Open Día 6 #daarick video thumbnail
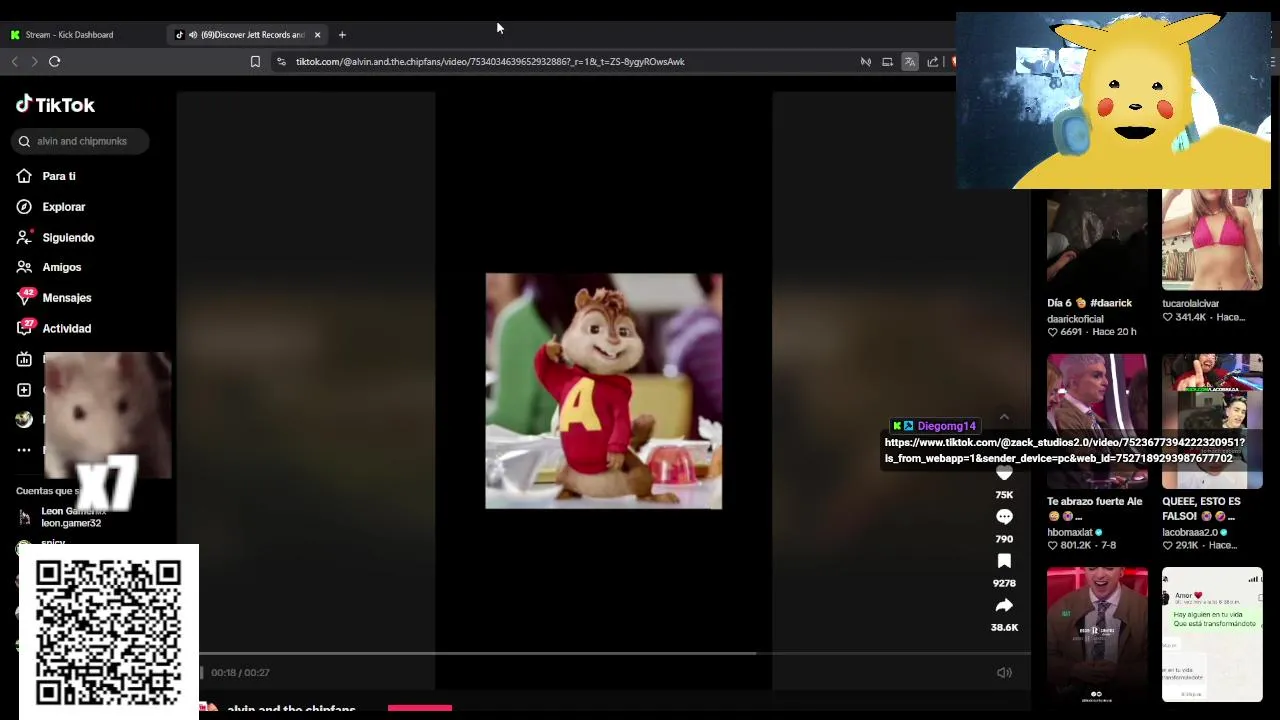This screenshot has width=1280, height=720. [x=1097, y=240]
